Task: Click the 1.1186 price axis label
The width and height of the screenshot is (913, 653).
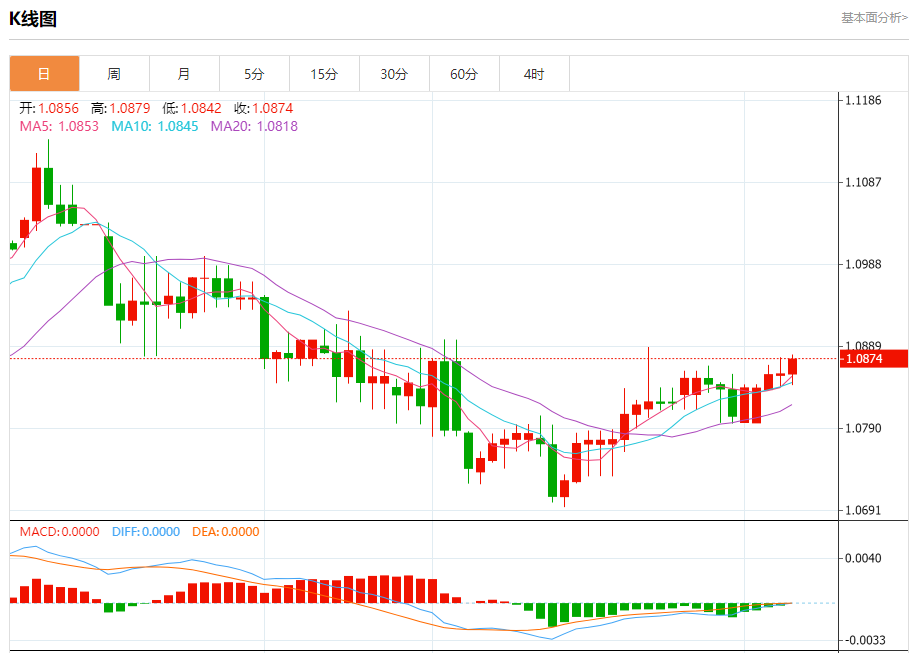Action: click(x=863, y=100)
